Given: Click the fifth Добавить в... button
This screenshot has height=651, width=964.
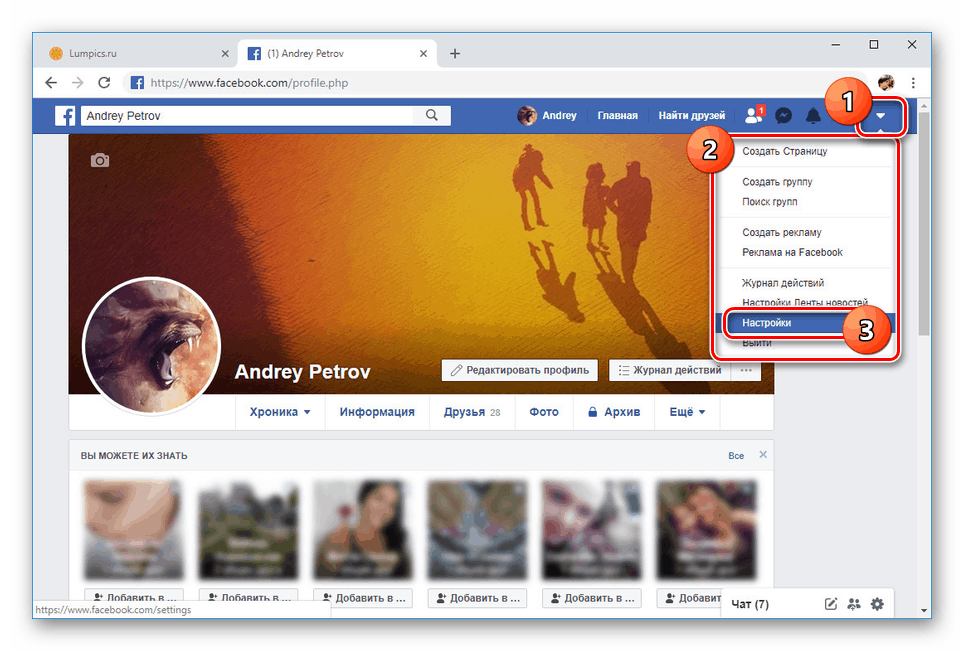Looking at the screenshot, I should tap(592, 598).
